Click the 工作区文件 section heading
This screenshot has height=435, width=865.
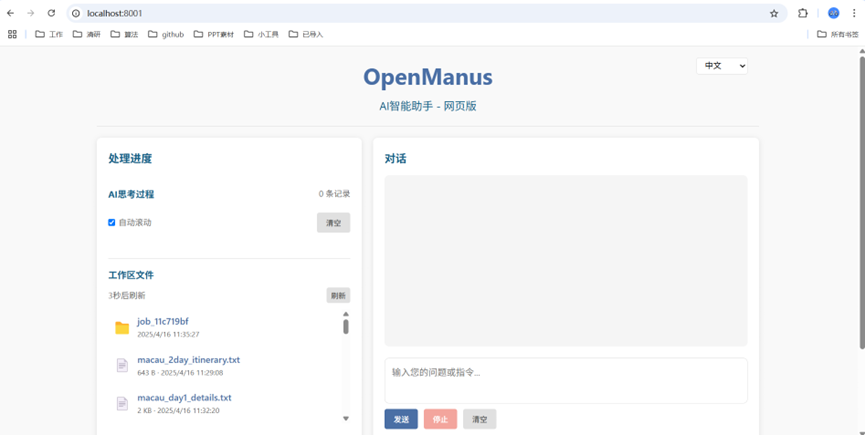(131, 275)
